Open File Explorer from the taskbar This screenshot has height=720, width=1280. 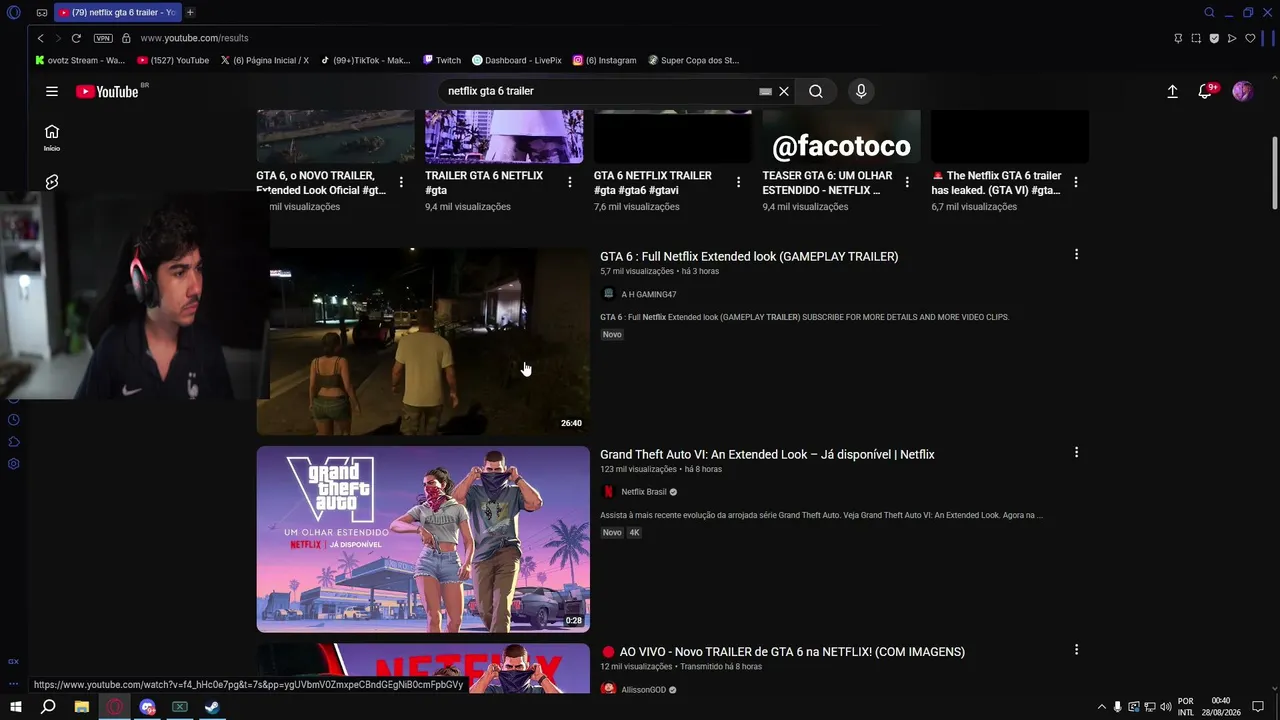click(82, 707)
